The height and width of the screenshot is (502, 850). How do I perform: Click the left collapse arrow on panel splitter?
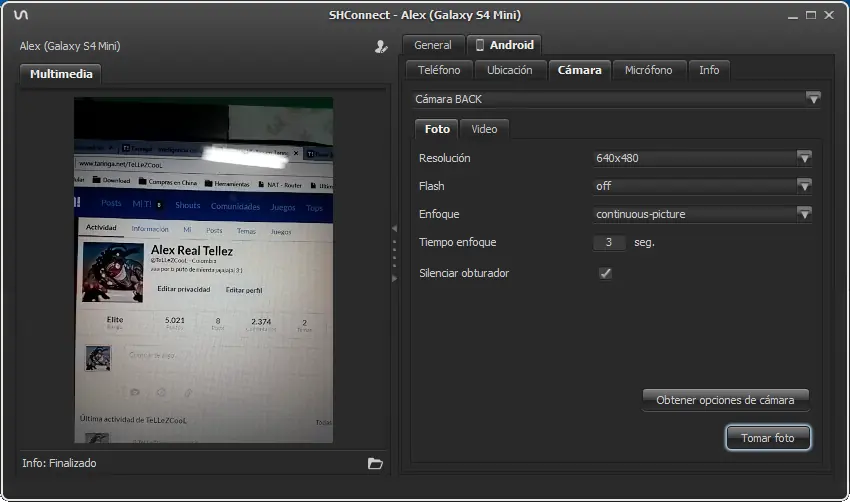point(394,228)
